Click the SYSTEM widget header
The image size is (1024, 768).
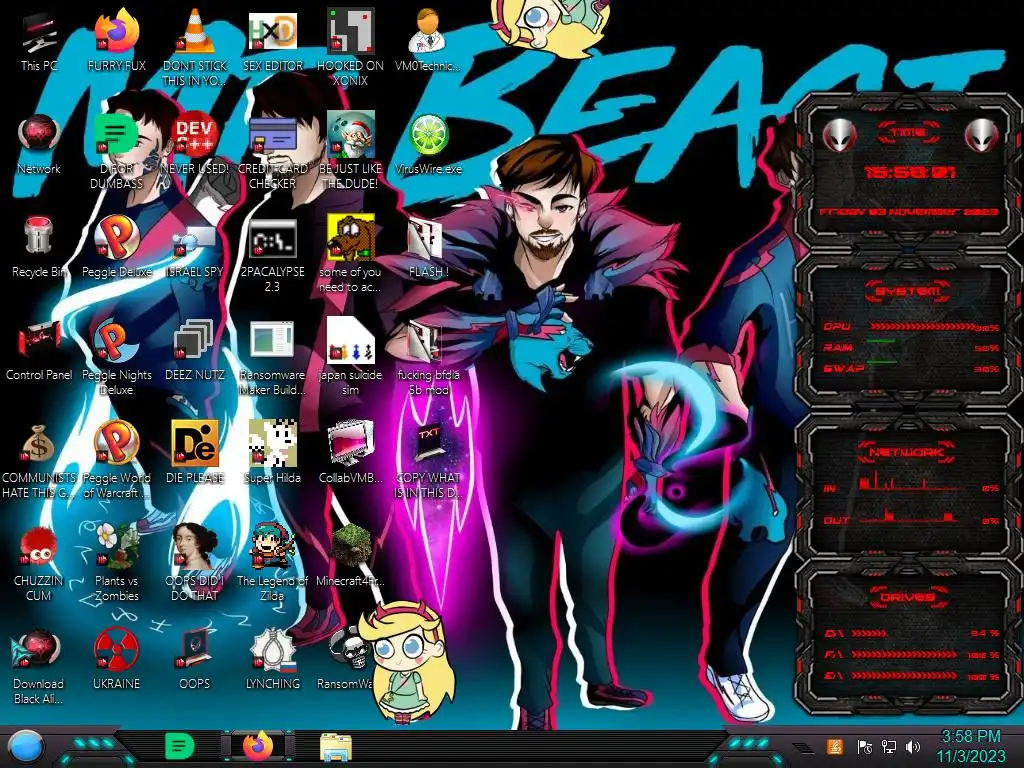[x=908, y=291]
